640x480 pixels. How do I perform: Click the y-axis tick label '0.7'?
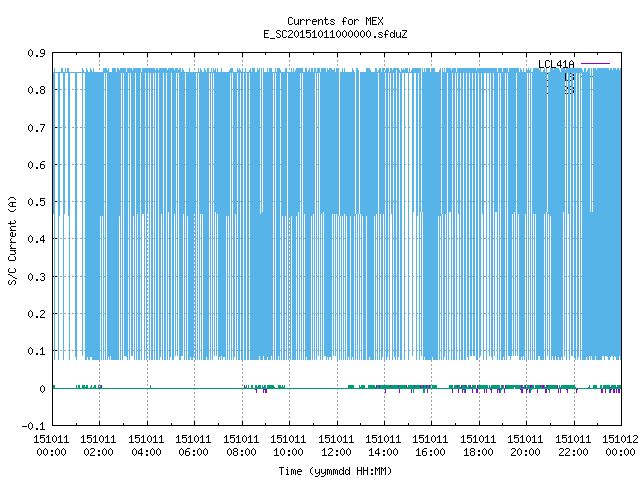point(36,128)
